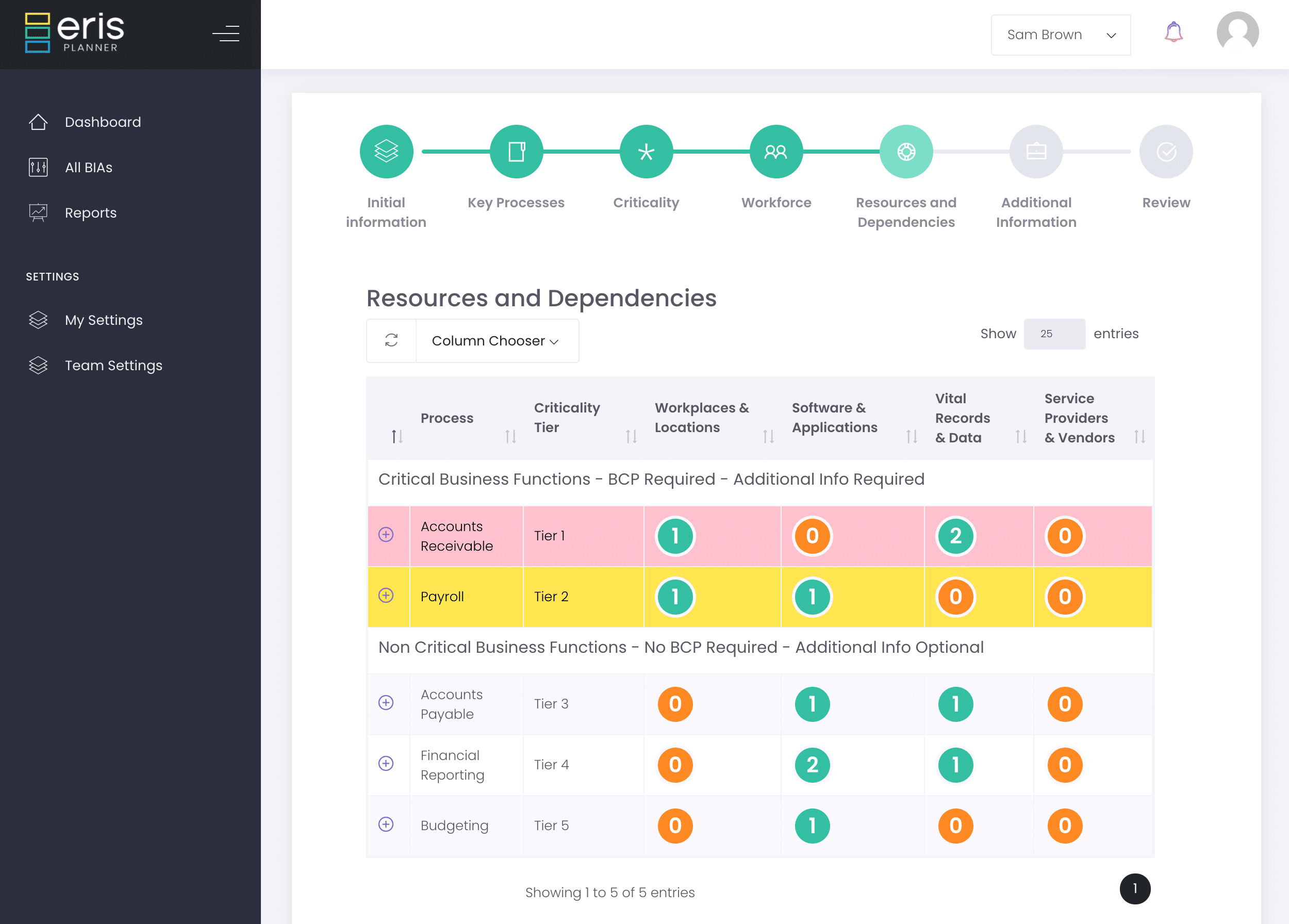The height and width of the screenshot is (924, 1289).
Task: Open the Column Chooser dropdown
Action: tap(497, 341)
